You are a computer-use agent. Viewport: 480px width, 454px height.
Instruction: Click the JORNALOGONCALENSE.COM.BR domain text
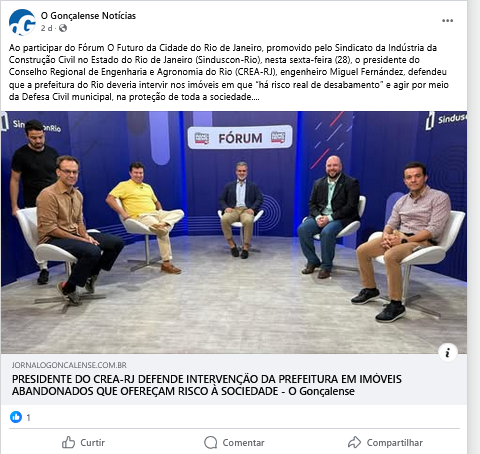click(69, 365)
